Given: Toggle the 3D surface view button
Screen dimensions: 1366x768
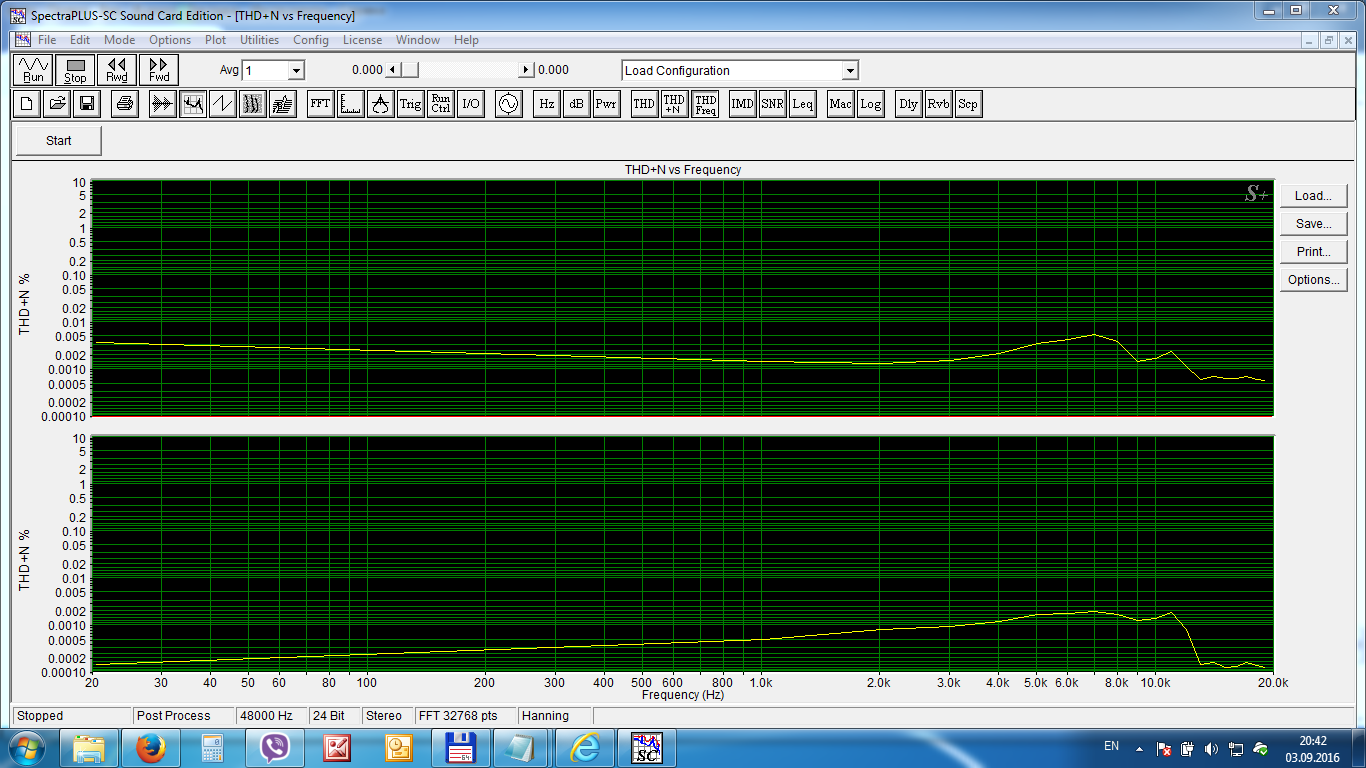Looking at the screenshot, I should click(283, 104).
